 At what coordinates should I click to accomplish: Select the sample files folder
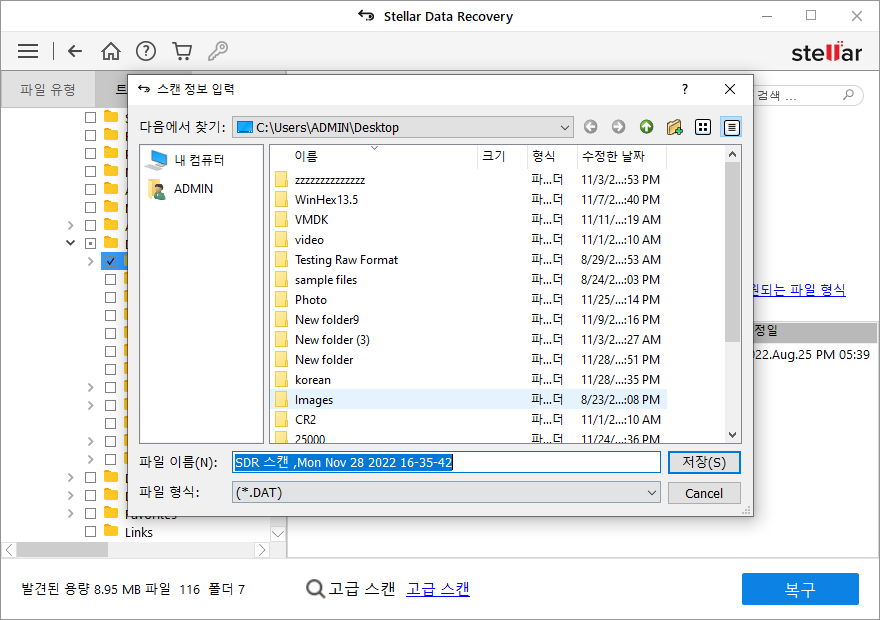[x=326, y=280]
